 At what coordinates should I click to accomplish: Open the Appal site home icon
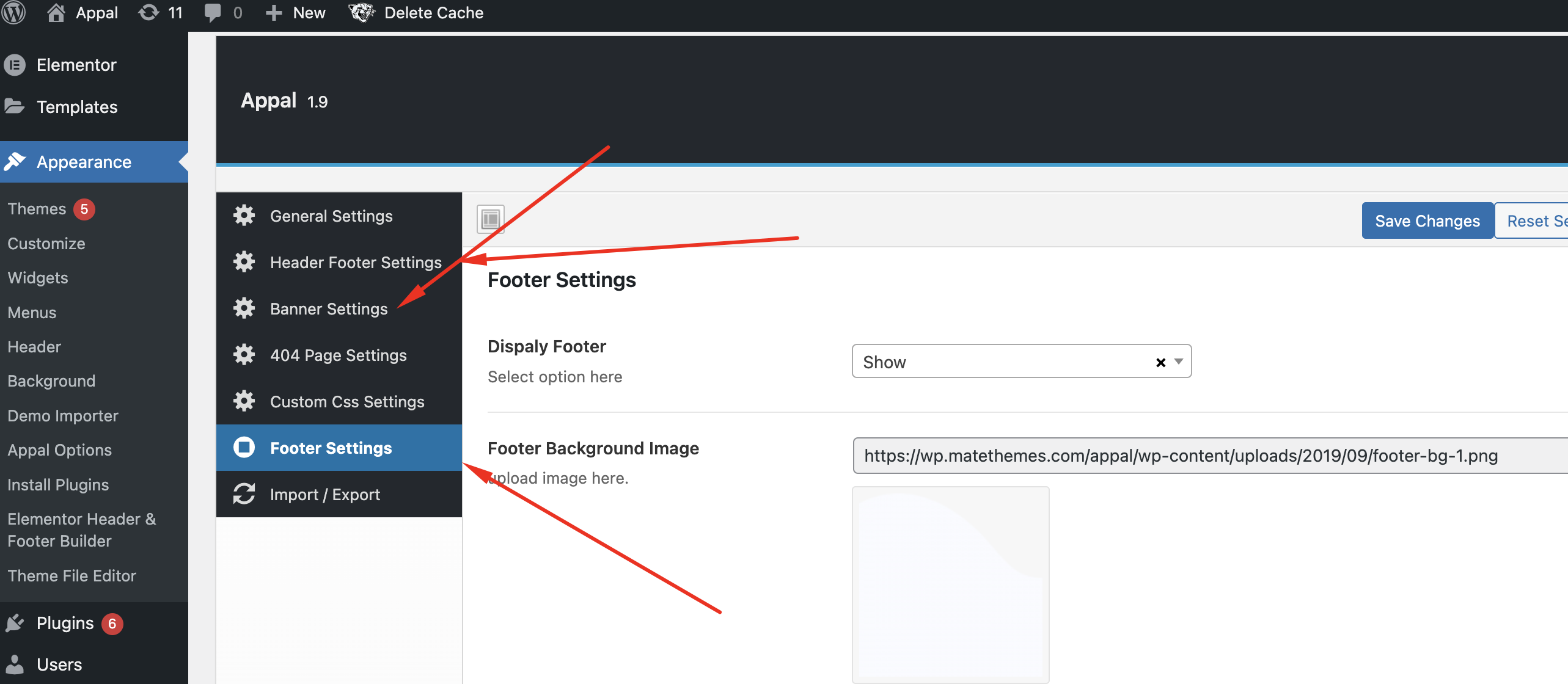[x=56, y=13]
